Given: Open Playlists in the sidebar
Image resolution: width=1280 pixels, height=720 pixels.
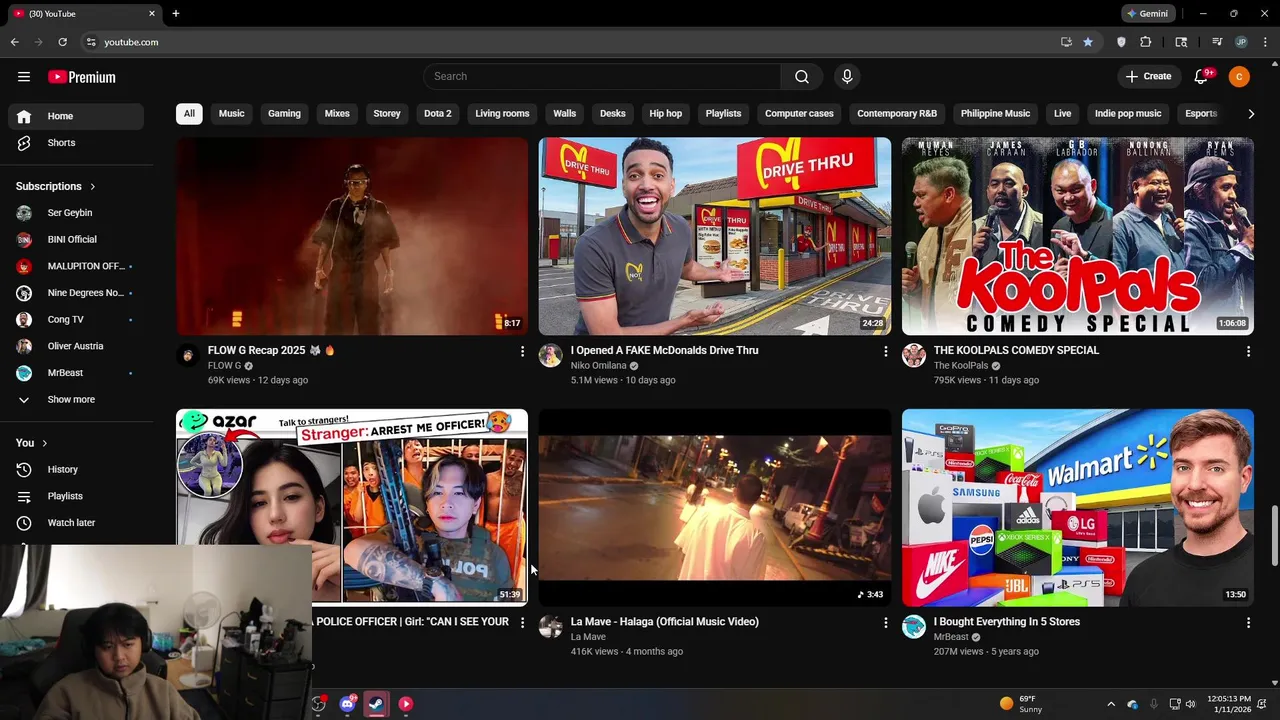Looking at the screenshot, I should [76, 496].
